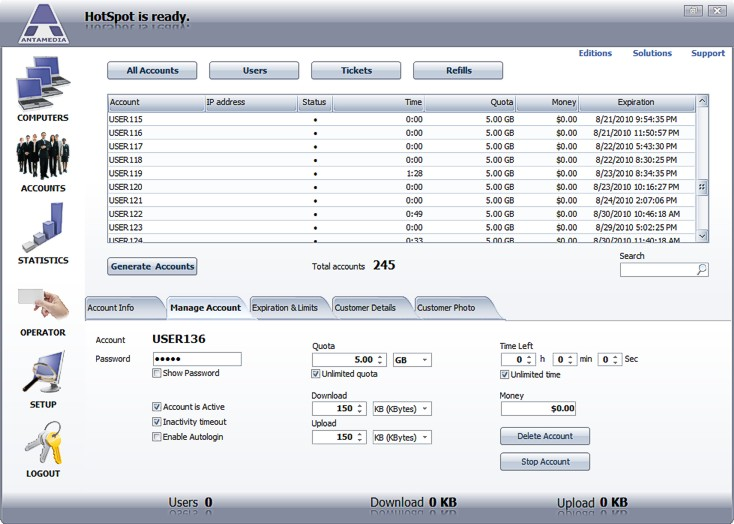Click the Password input field

pyautogui.click(x=197, y=359)
